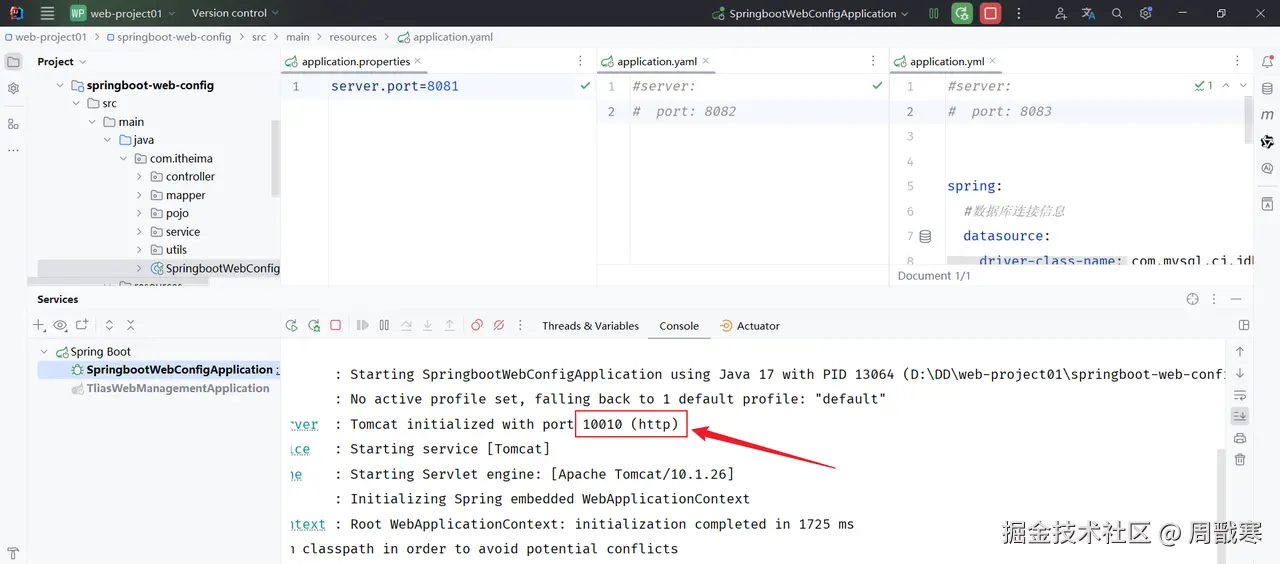Click View Breakpoints red circles icon
Screen dimensions: 1280x564
click(x=477, y=325)
